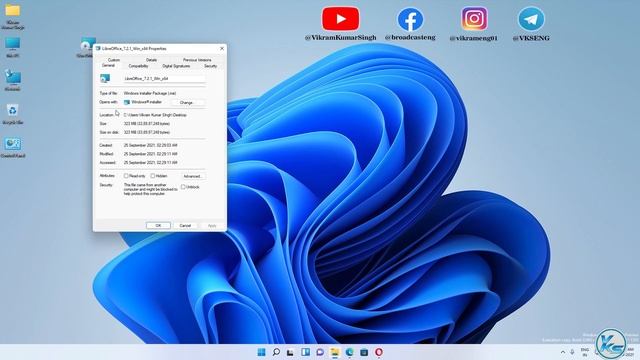Open the Windows Start menu

tap(261, 352)
